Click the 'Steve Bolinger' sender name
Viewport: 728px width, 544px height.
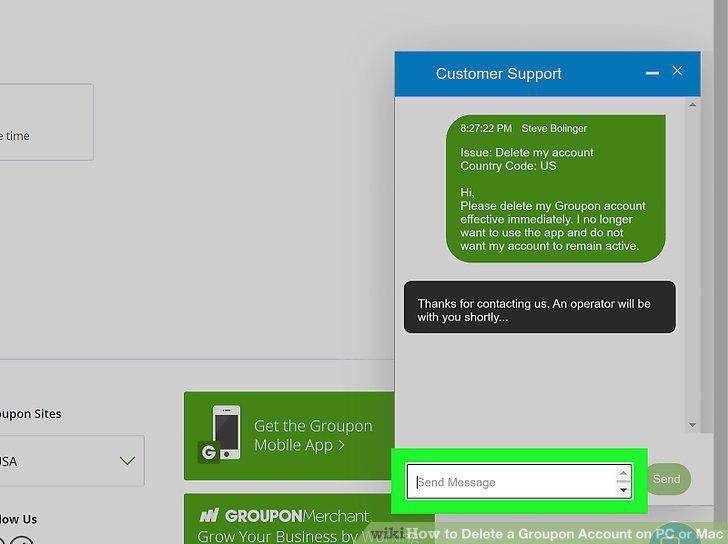(x=554, y=128)
